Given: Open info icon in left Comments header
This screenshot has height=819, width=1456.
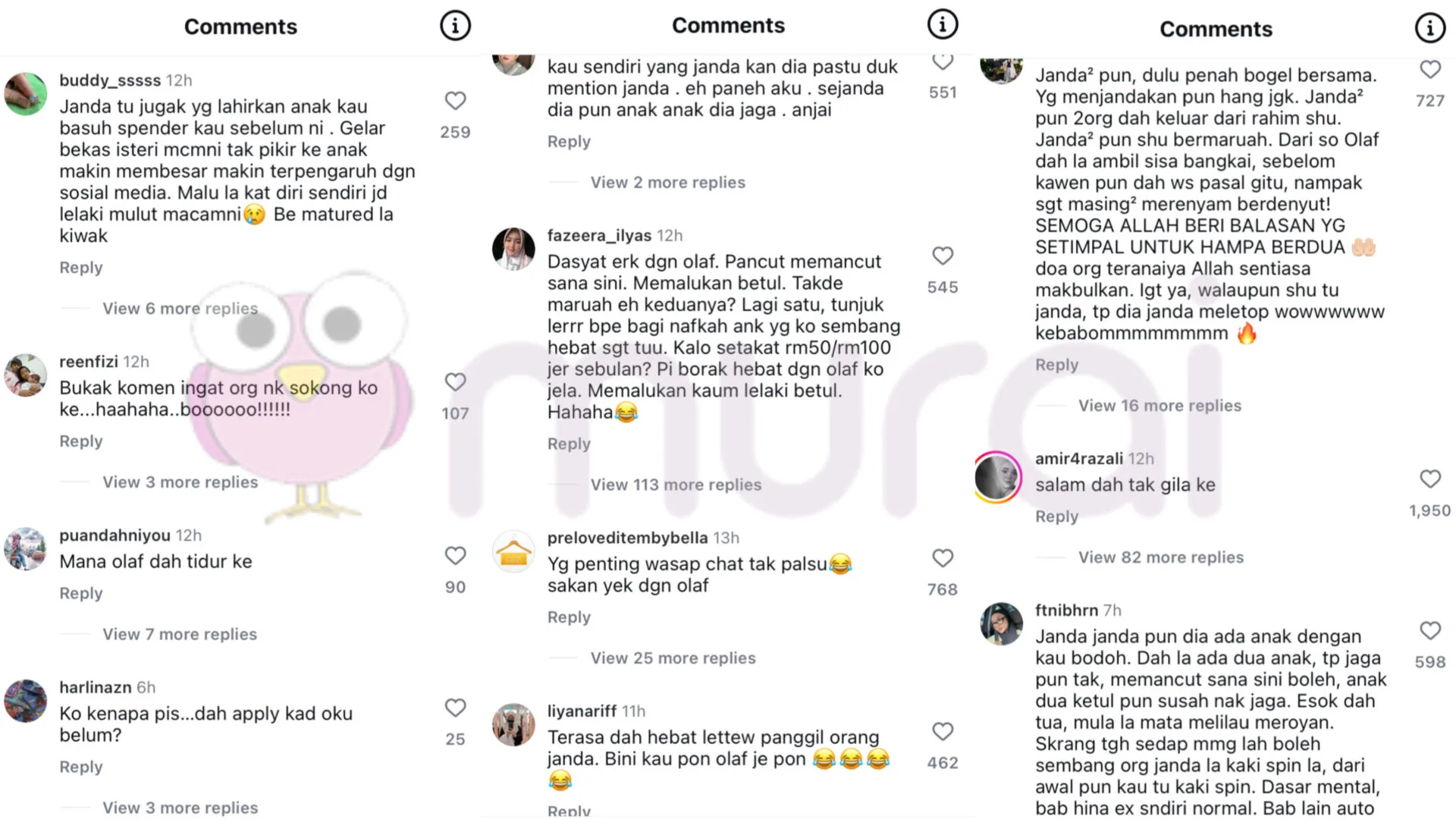Looking at the screenshot, I should click(x=455, y=26).
